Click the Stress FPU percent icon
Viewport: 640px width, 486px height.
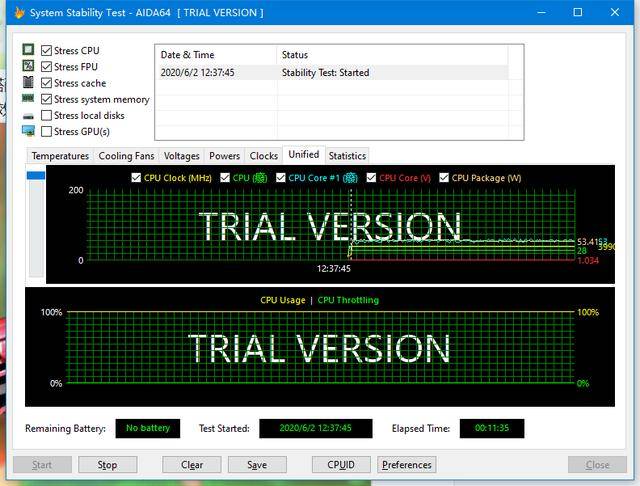point(28,66)
